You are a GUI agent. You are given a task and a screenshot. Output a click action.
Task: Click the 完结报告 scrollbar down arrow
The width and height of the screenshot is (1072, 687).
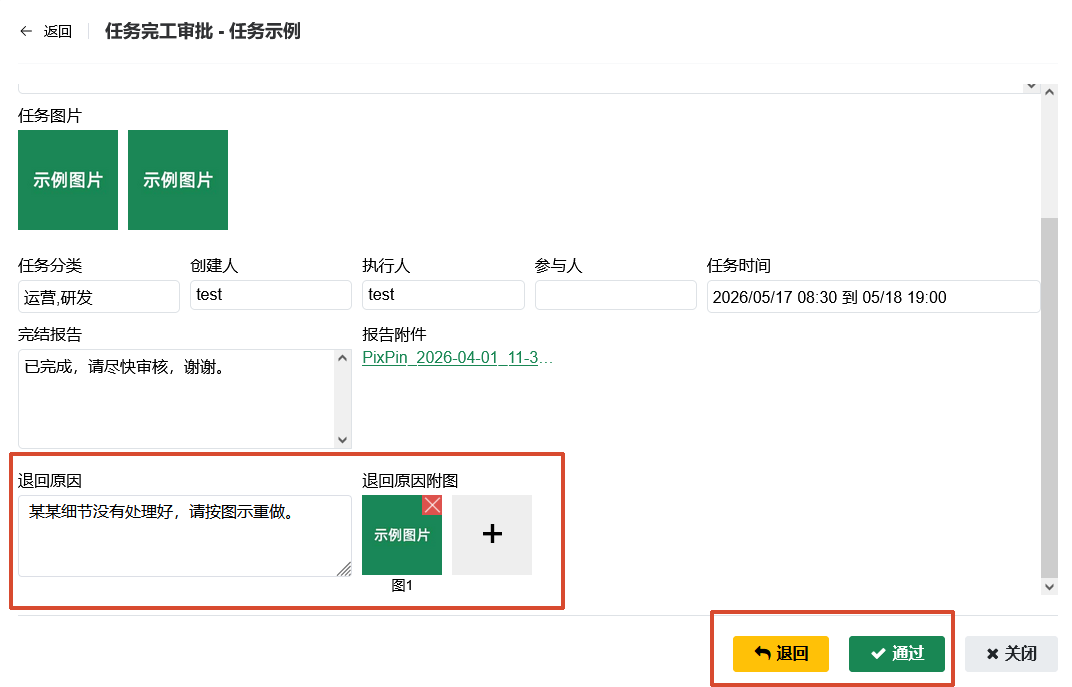point(343,440)
